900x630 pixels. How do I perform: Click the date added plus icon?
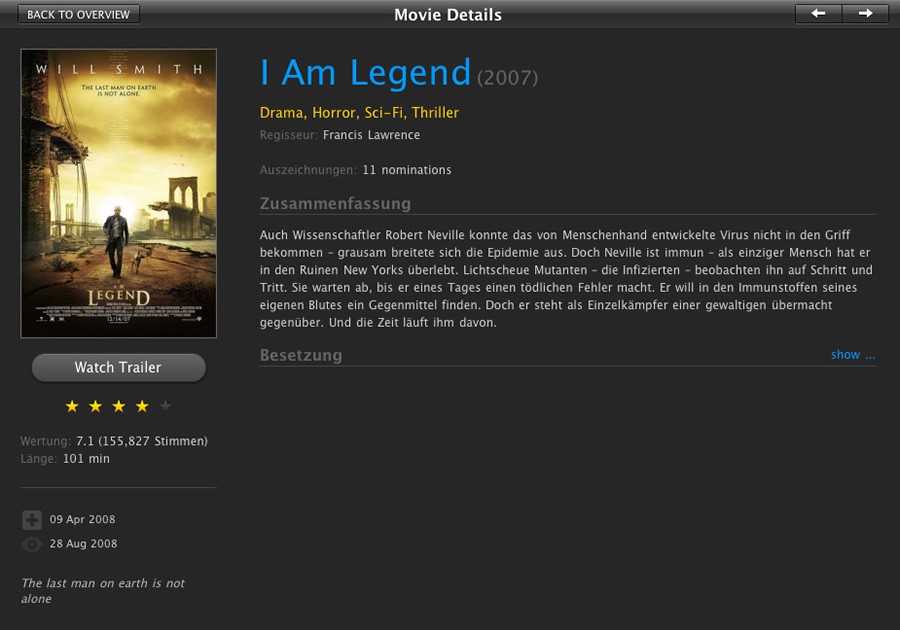click(32, 520)
